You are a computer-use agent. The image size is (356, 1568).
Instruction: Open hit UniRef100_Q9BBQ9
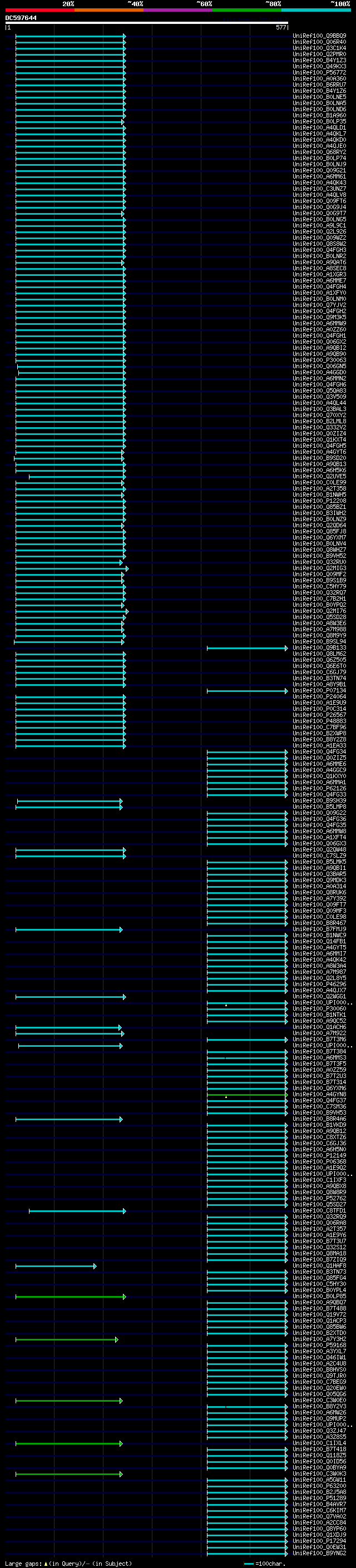[319, 36]
